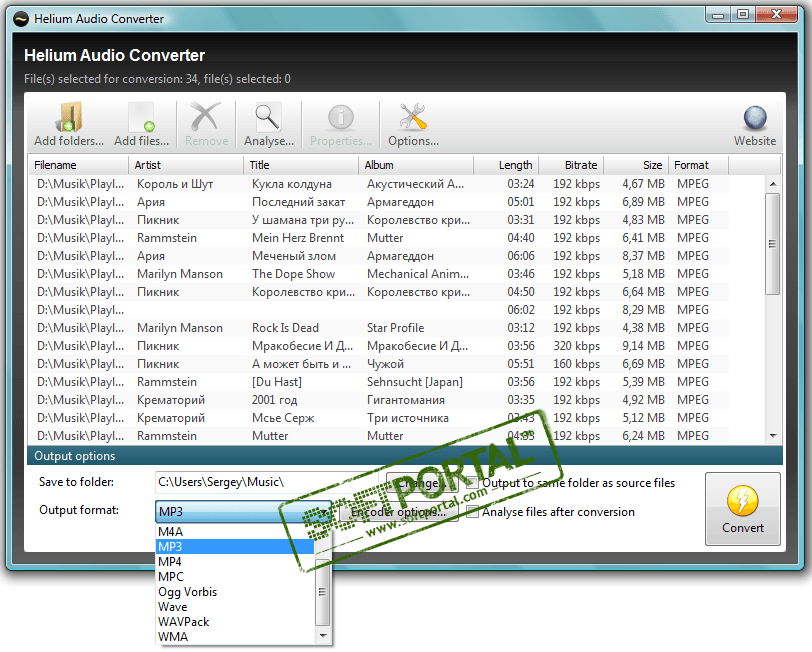The width and height of the screenshot is (812, 652).
Task: Choose MP3 in the format list
Action: click(x=235, y=547)
